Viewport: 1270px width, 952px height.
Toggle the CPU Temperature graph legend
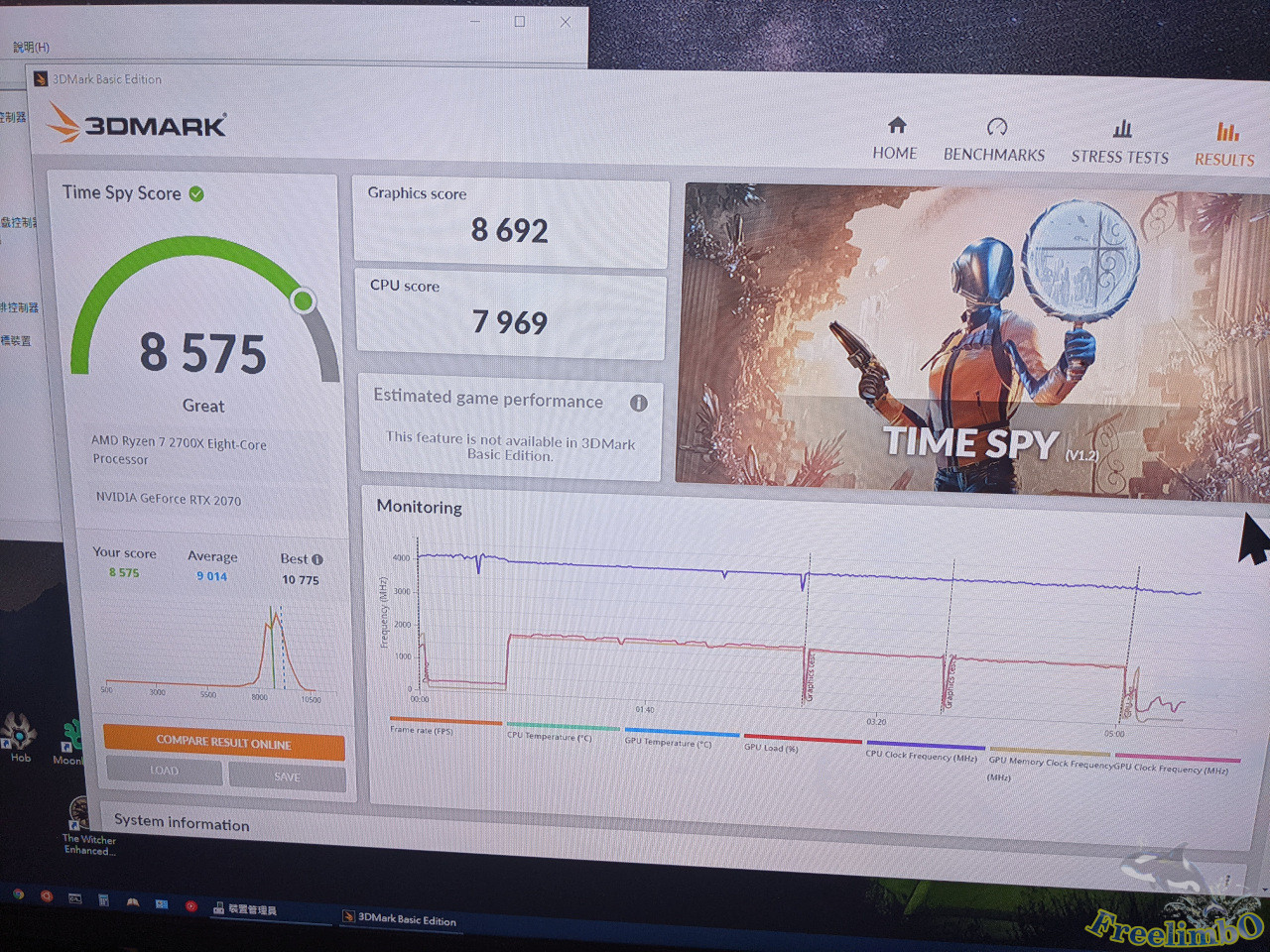tap(549, 736)
